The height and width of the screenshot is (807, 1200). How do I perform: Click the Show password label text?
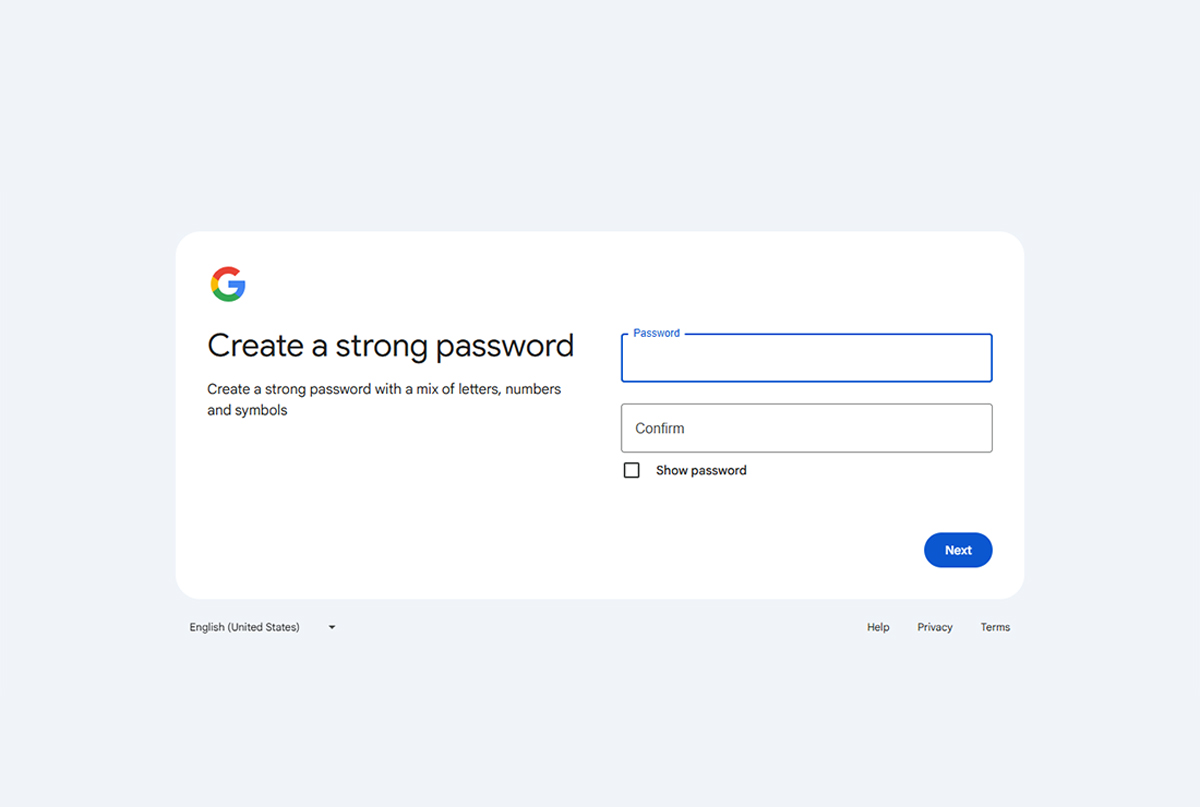[x=701, y=470]
